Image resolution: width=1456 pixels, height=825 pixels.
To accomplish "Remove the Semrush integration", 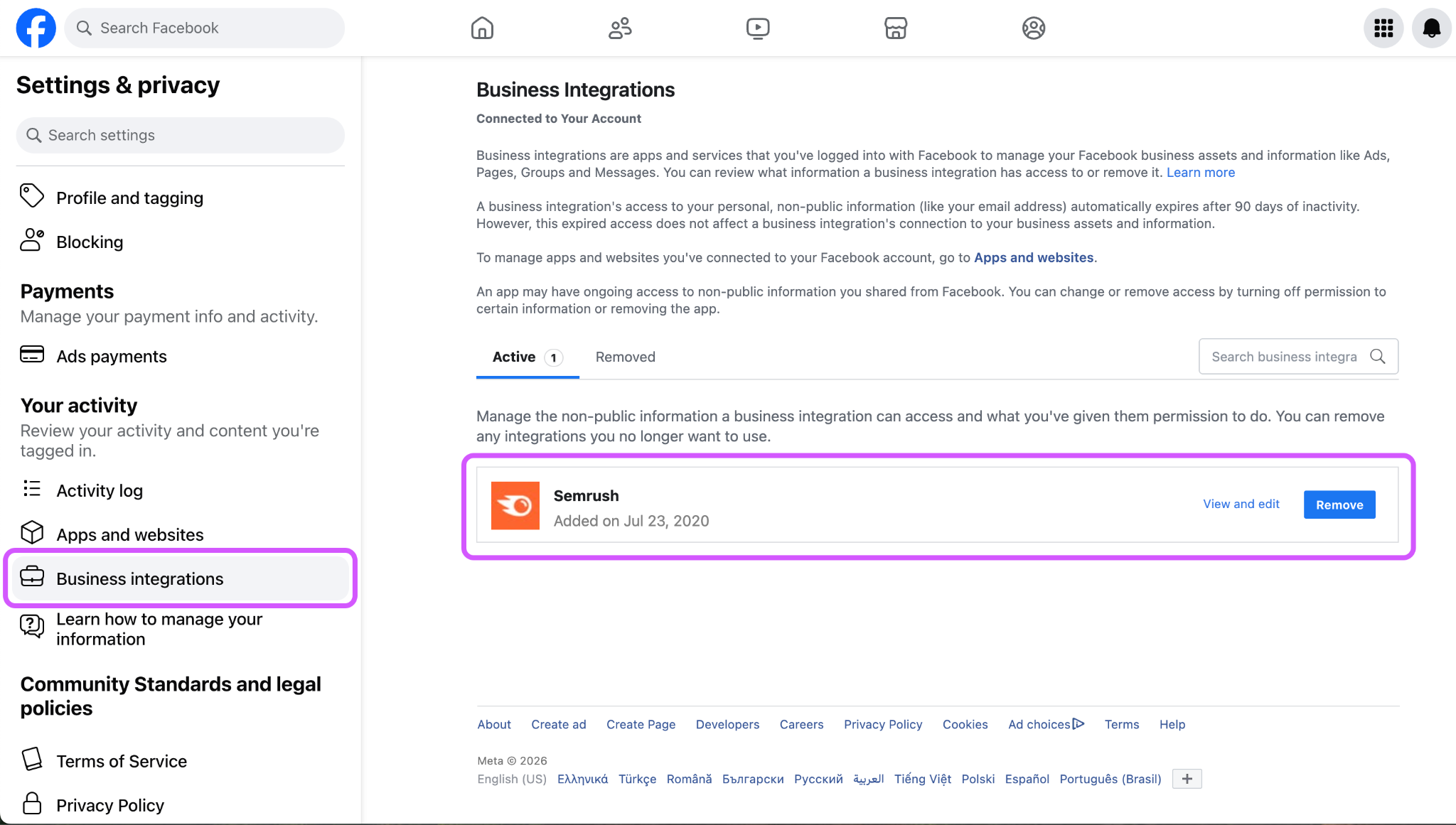I will [1339, 504].
